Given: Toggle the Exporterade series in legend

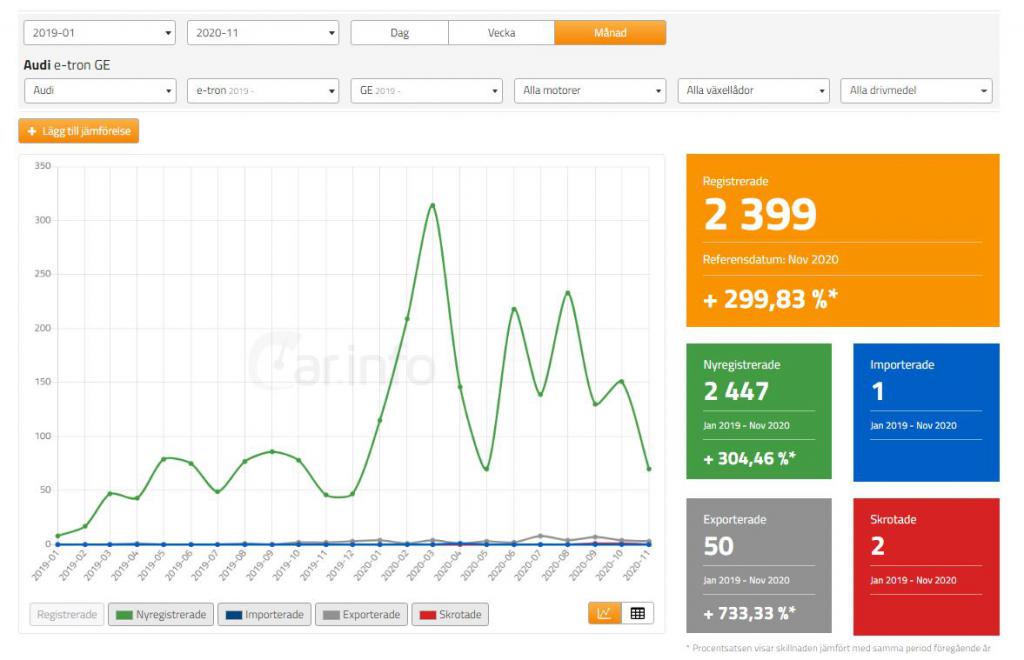Looking at the screenshot, I should click(361, 614).
